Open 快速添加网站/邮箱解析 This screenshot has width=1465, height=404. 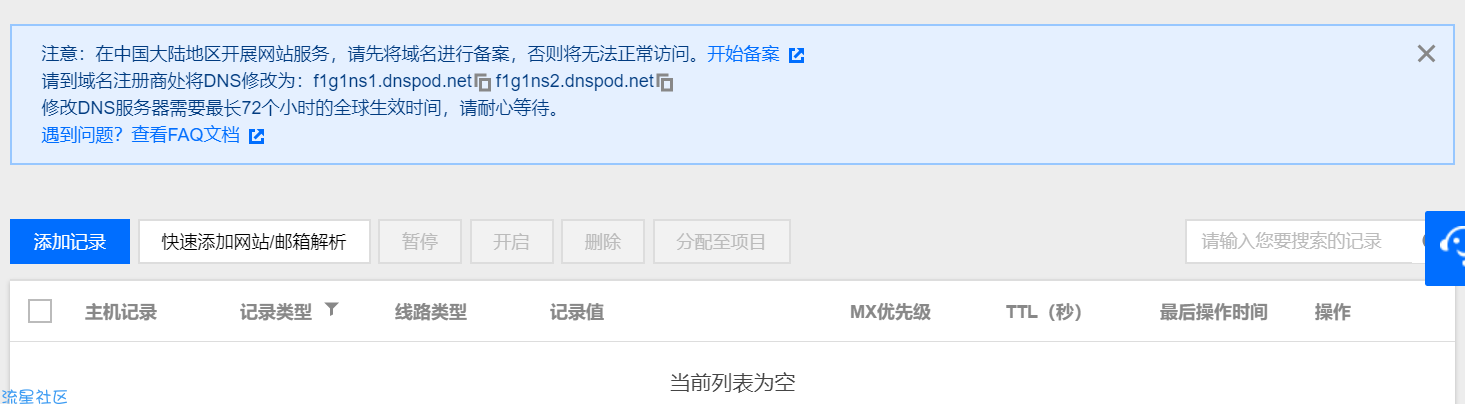pos(254,242)
